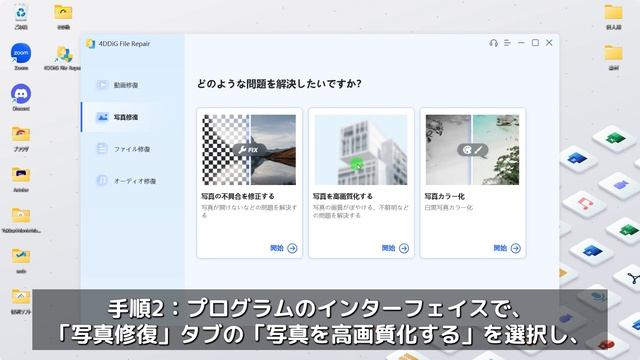Maximize the 4DDiG File Repair window
640x360 pixels.
coord(535,43)
